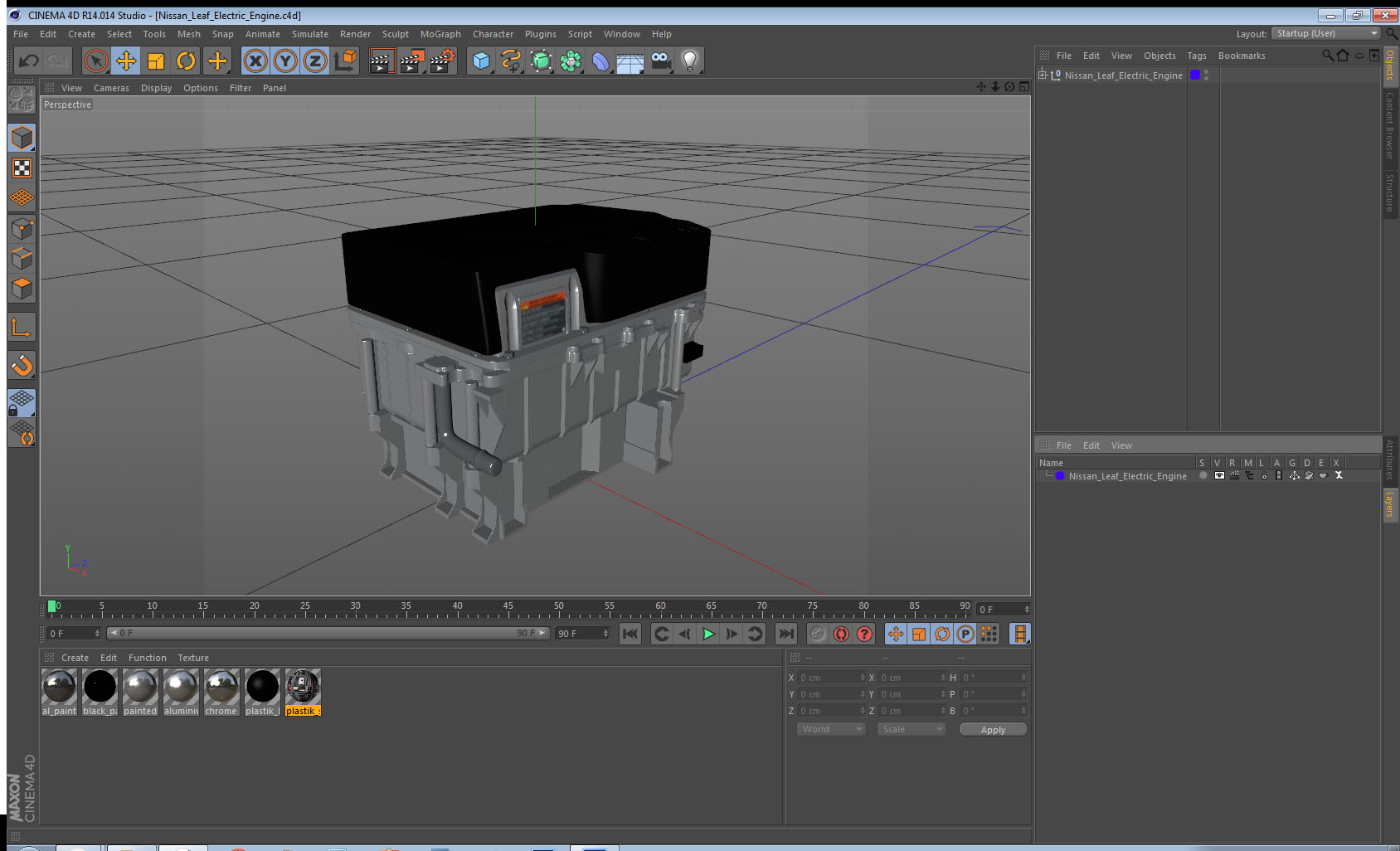This screenshot has width=1400, height=851.
Task: Toggle Z axis lock
Action: tap(315, 61)
